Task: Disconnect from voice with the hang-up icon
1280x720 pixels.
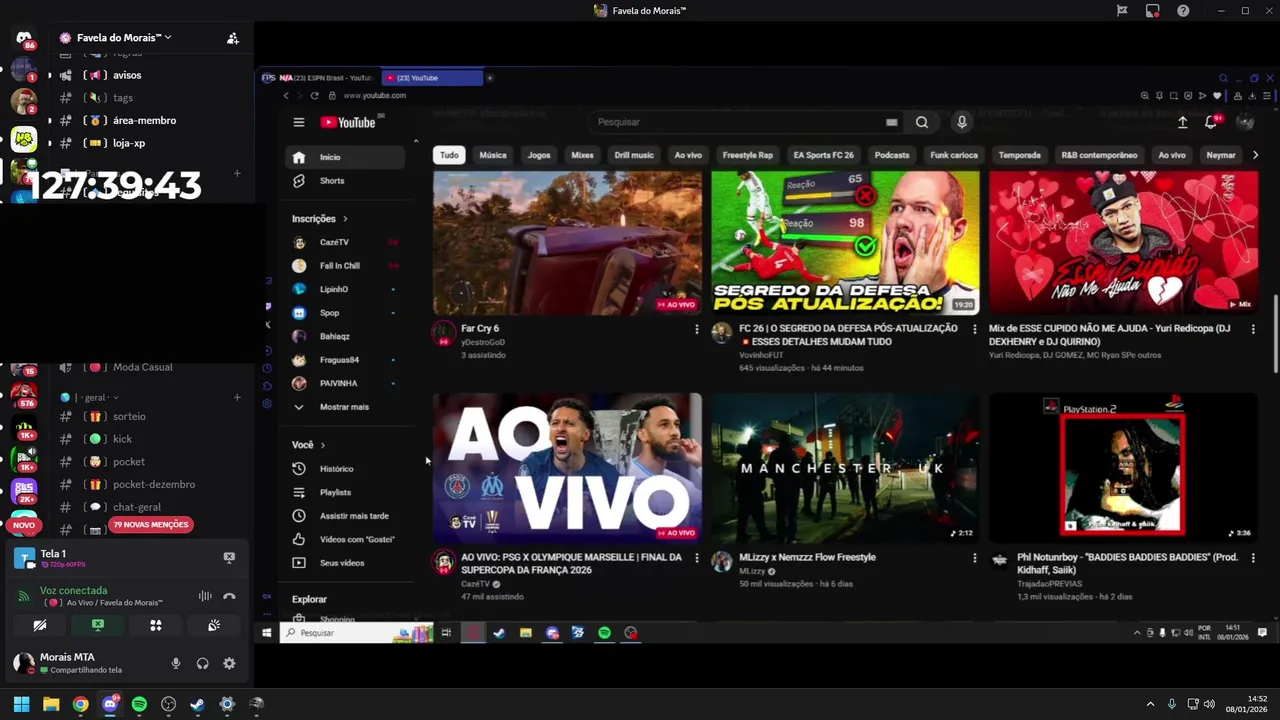Action: [229, 596]
